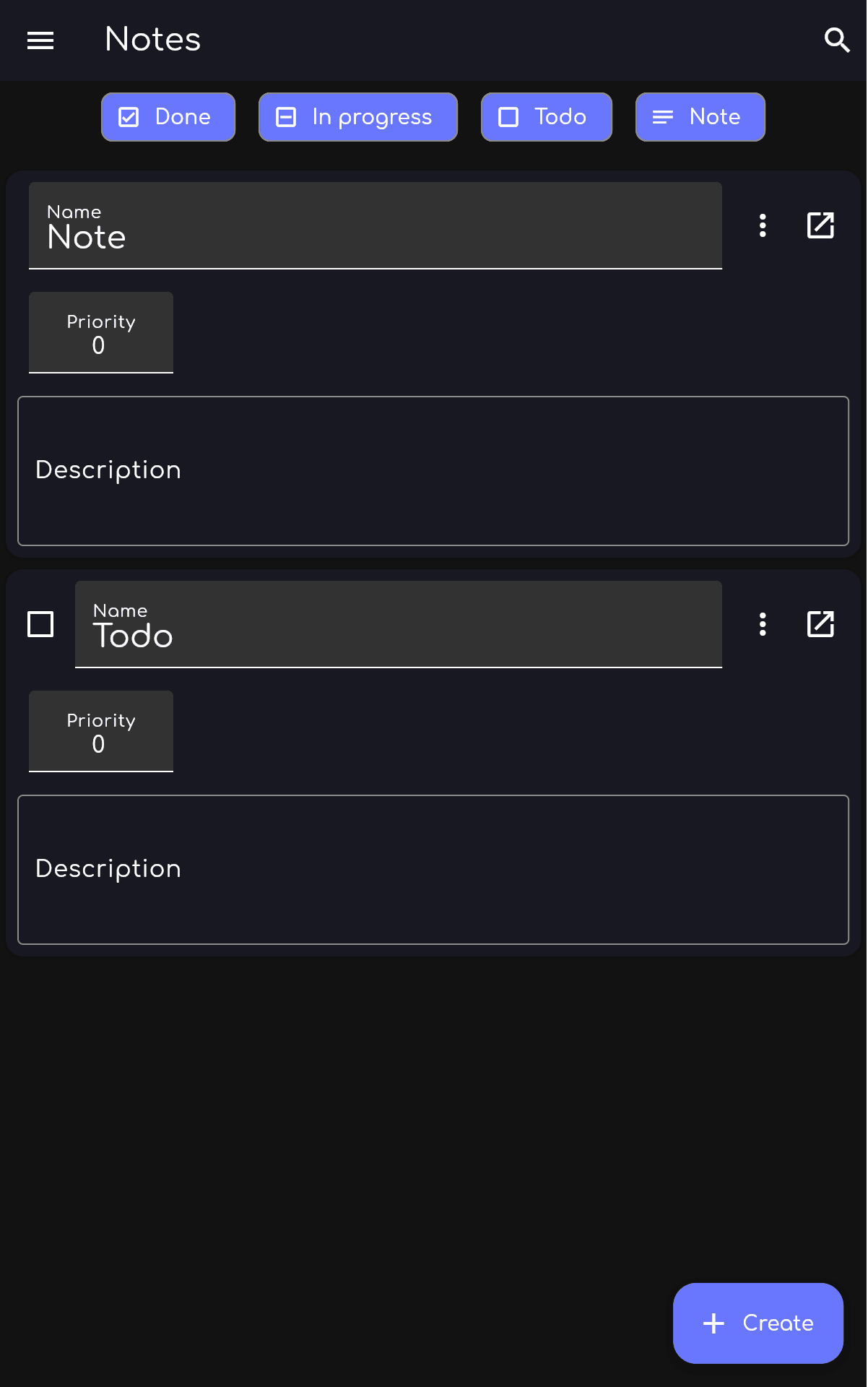Open the hamburger navigation menu
Screen dimensions: 868x1387
point(40,40)
